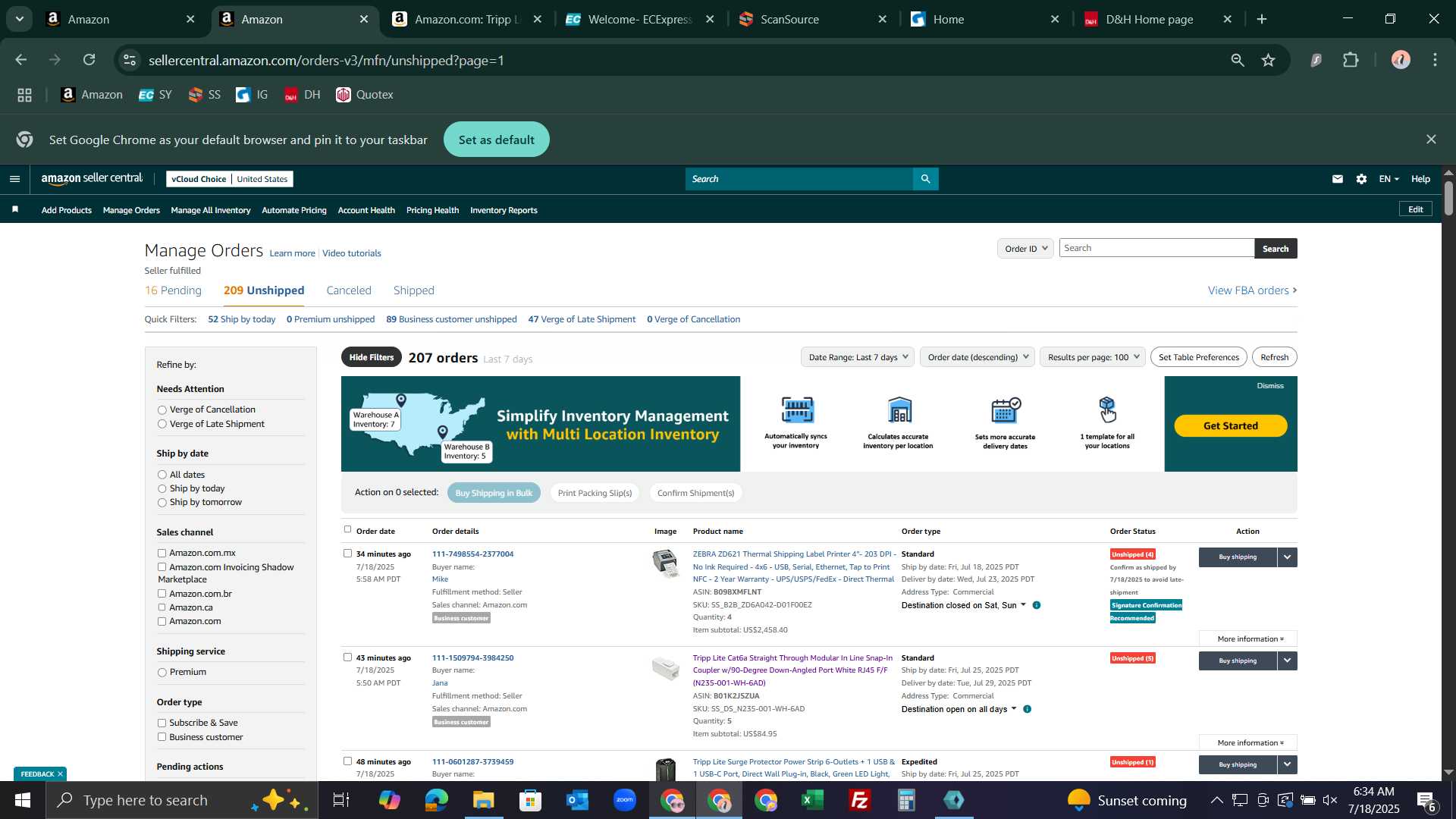Image resolution: width=1456 pixels, height=819 pixels.
Task: Check the Amazon.ca sales channel box
Action: pos(162,607)
